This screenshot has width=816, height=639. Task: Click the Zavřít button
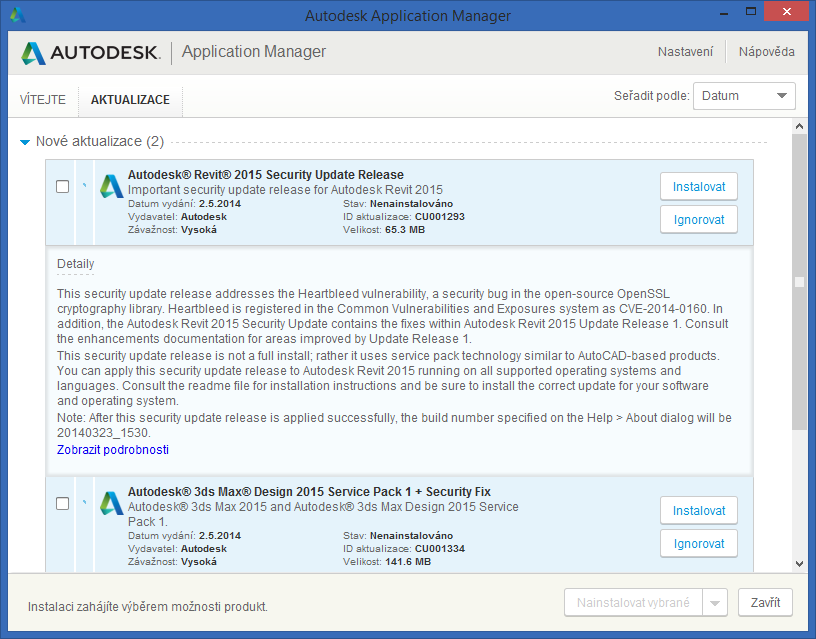pos(765,603)
